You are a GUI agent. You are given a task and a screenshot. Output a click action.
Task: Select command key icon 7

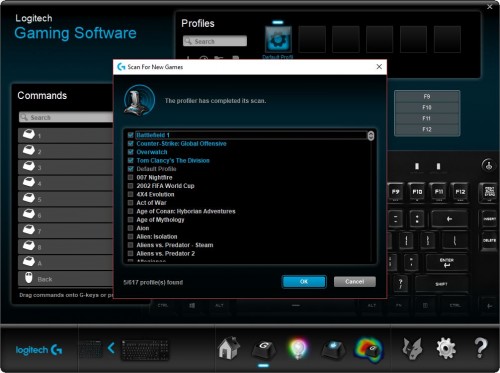(29, 230)
